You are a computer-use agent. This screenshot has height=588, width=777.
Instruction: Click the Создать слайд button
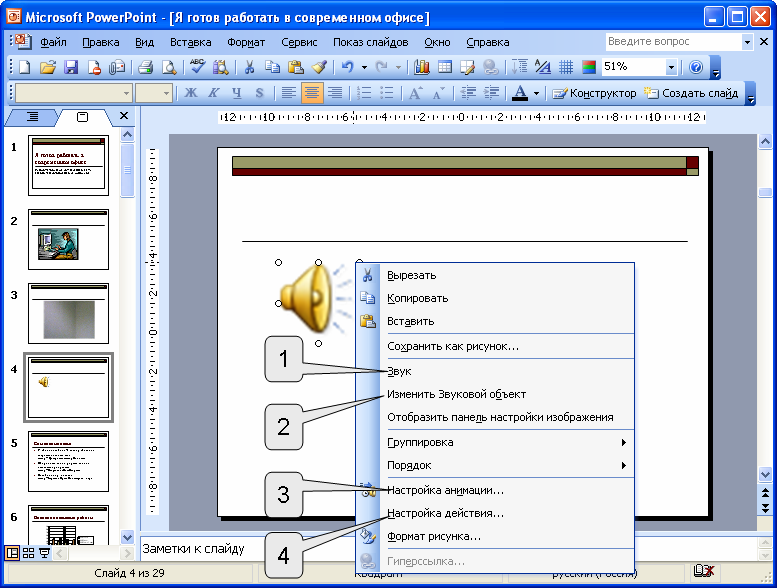tap(691, 93)
